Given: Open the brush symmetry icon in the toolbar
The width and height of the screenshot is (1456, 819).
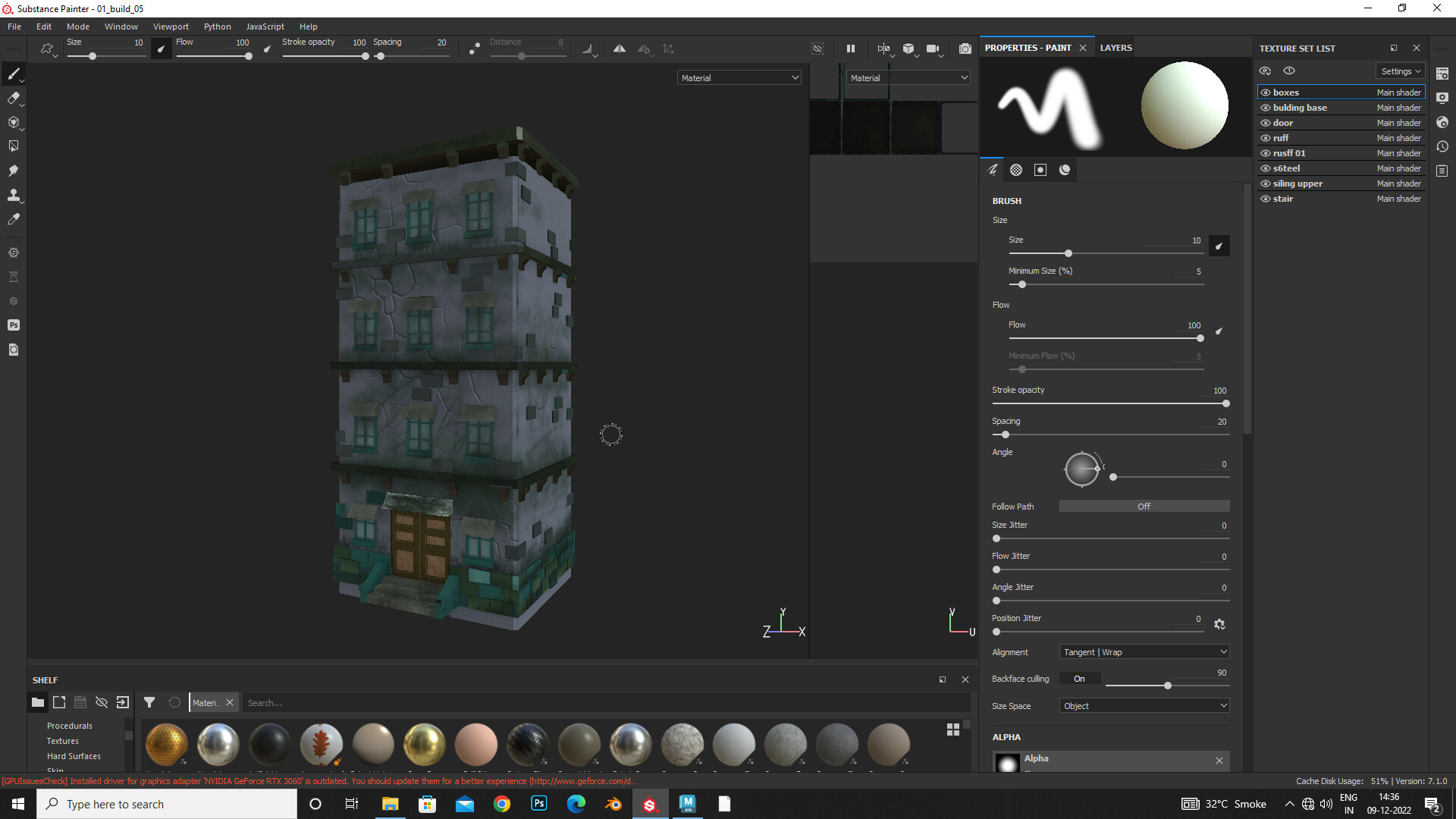Looking at the screenshot, I should tap(619, 48).
